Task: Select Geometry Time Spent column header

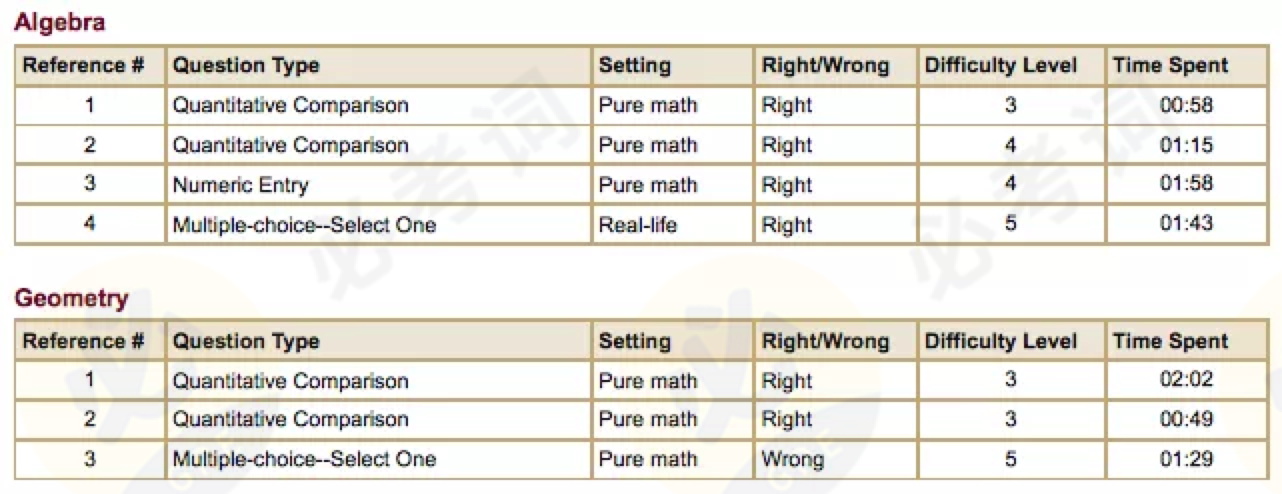Action: coord(1186,342)
